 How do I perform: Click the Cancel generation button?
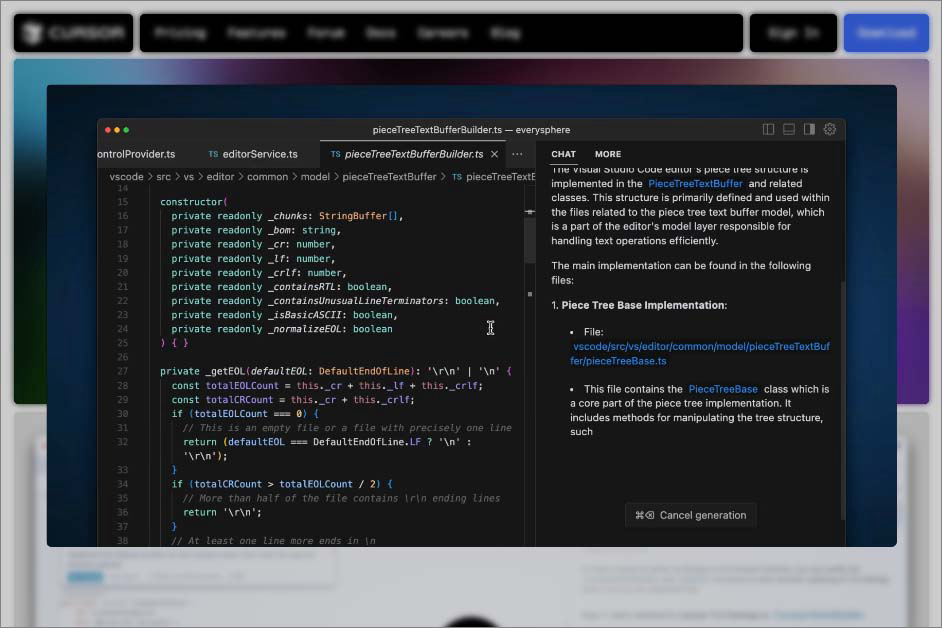coord(690,515)
